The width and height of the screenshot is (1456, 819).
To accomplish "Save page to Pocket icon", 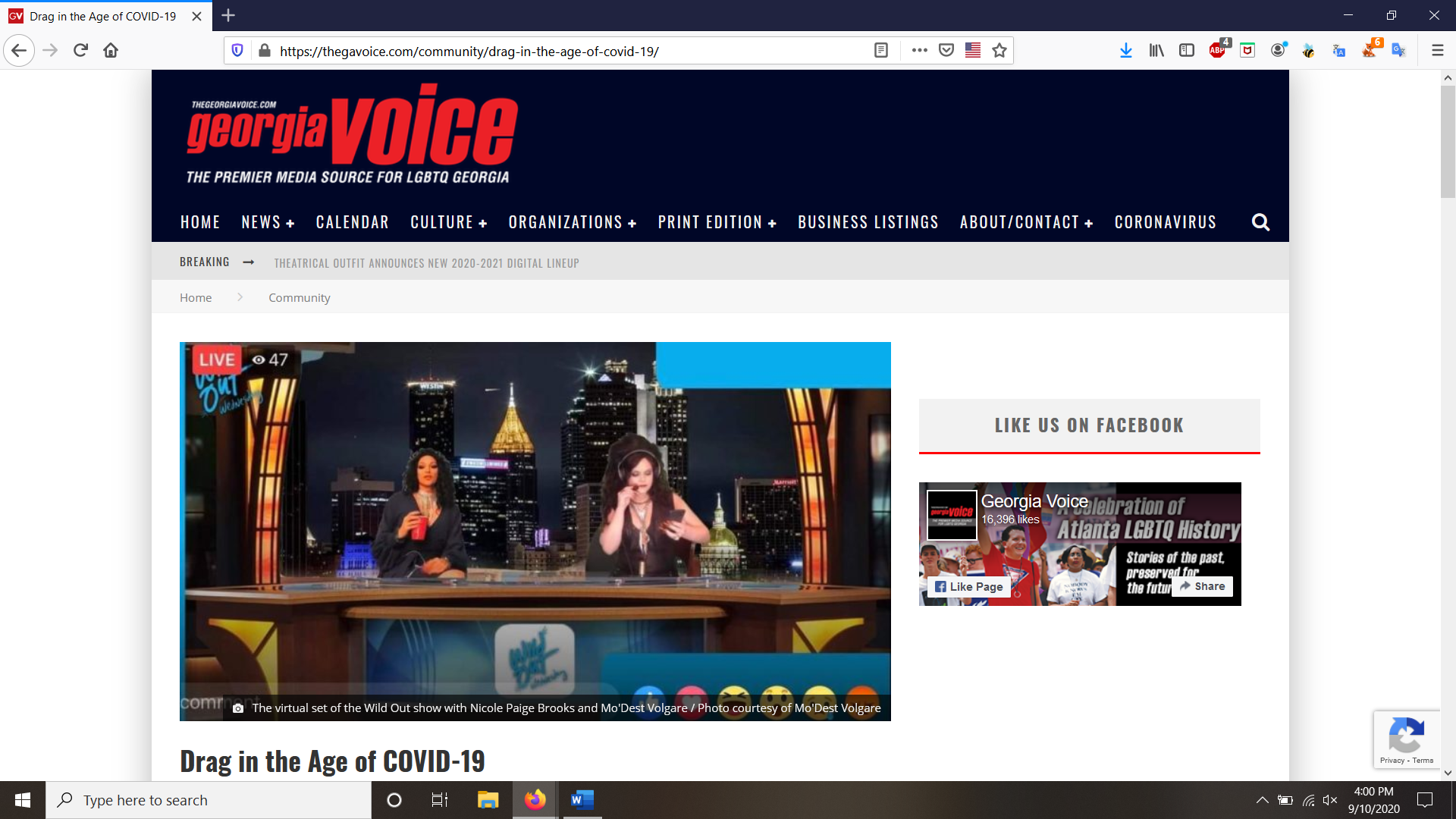I will pos(946,51).
